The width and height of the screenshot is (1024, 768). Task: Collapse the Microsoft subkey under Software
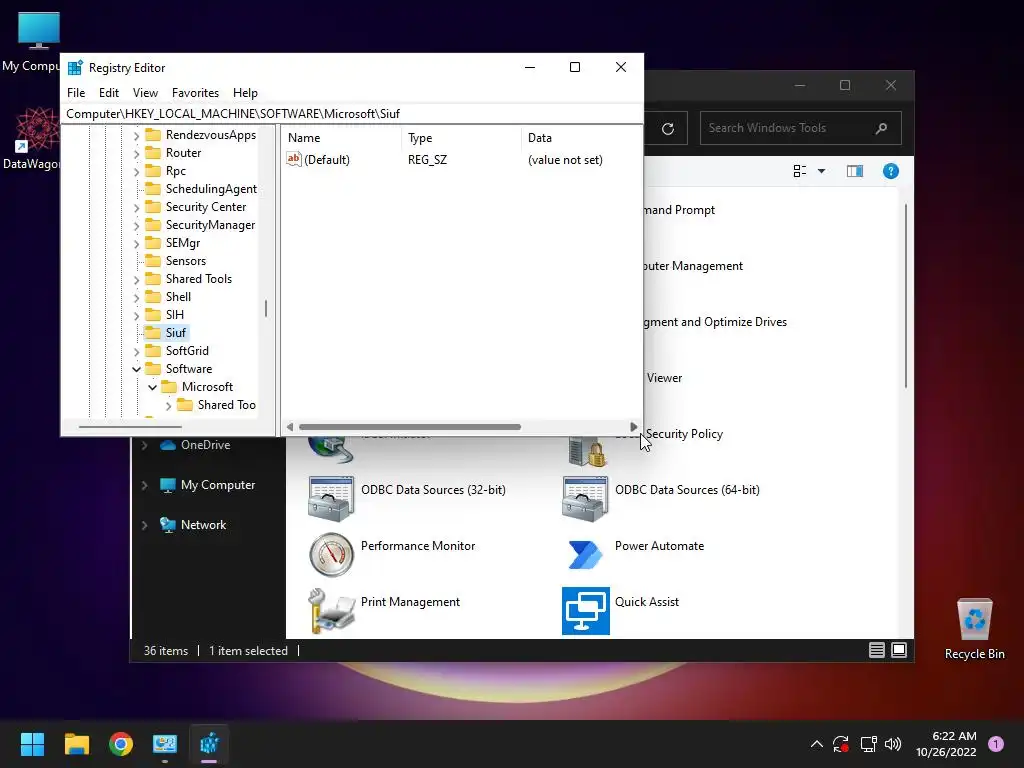point(152,387)
